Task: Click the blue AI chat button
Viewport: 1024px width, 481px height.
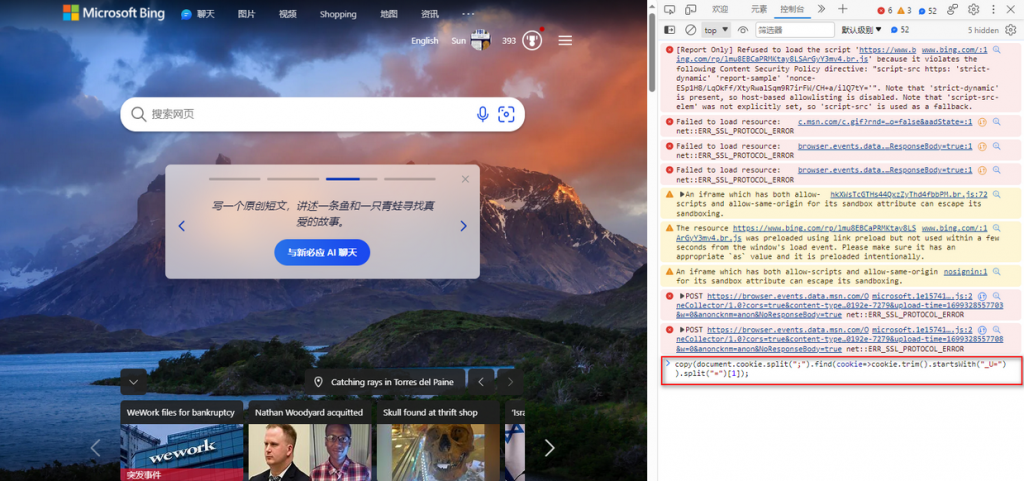Action: [322, 252]
